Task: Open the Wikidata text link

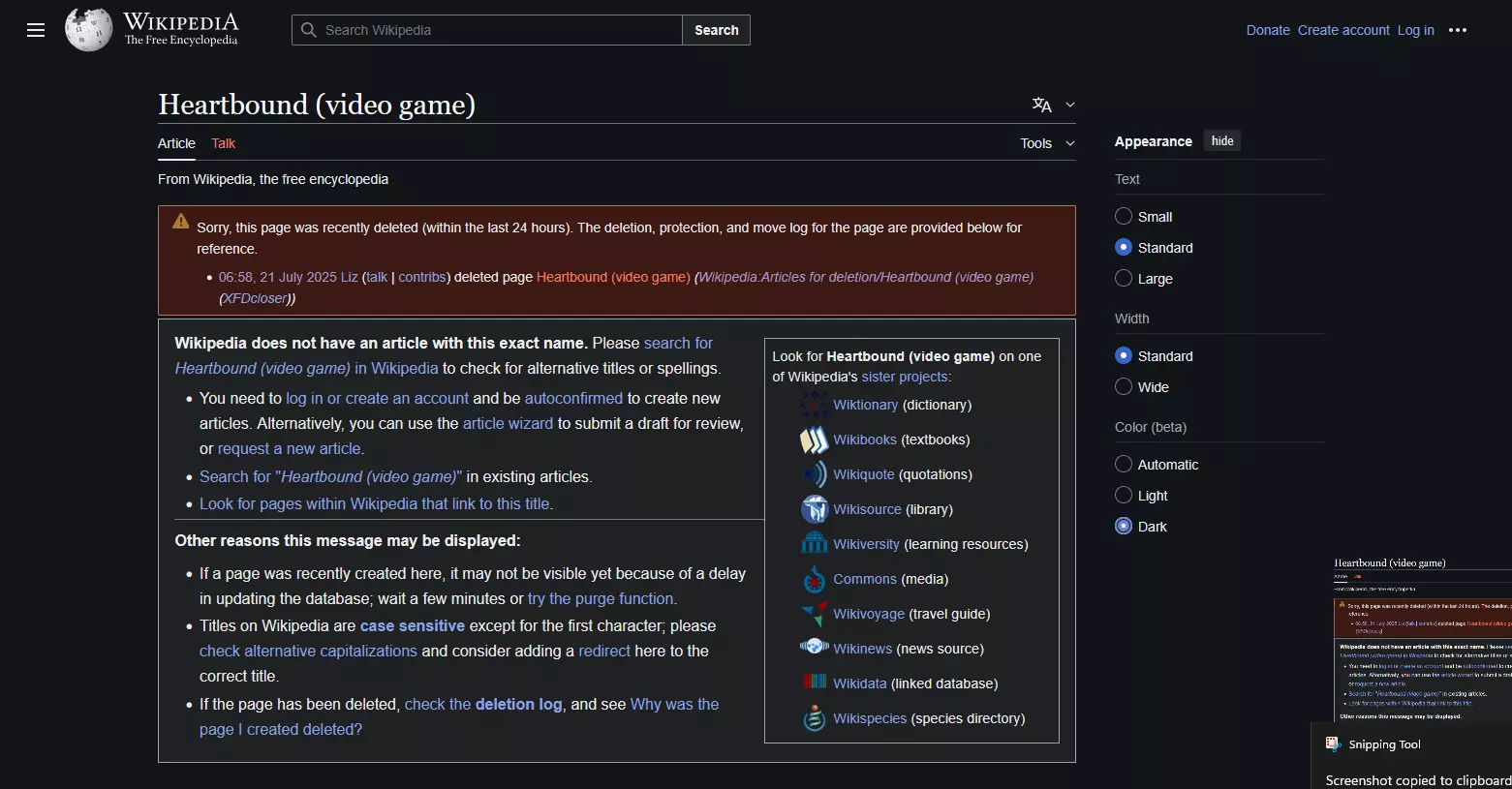Action: [860, 683]
